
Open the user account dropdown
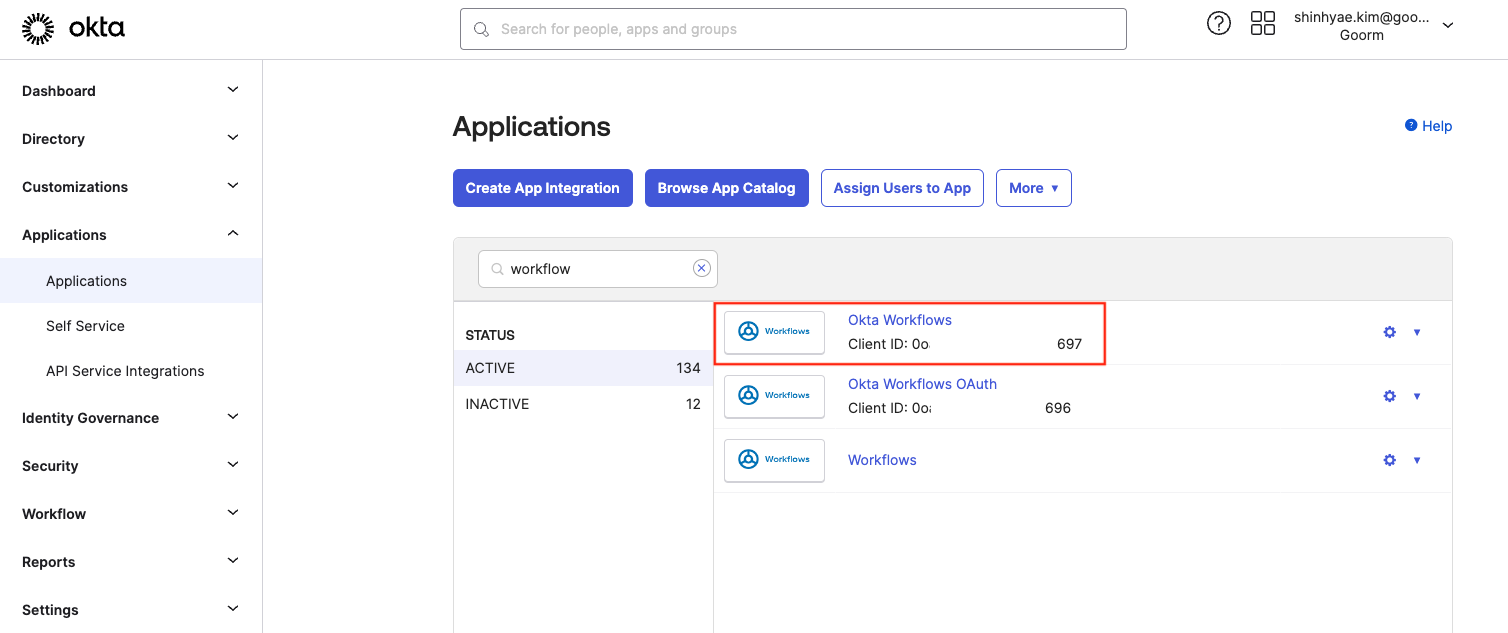point(1447,26)
